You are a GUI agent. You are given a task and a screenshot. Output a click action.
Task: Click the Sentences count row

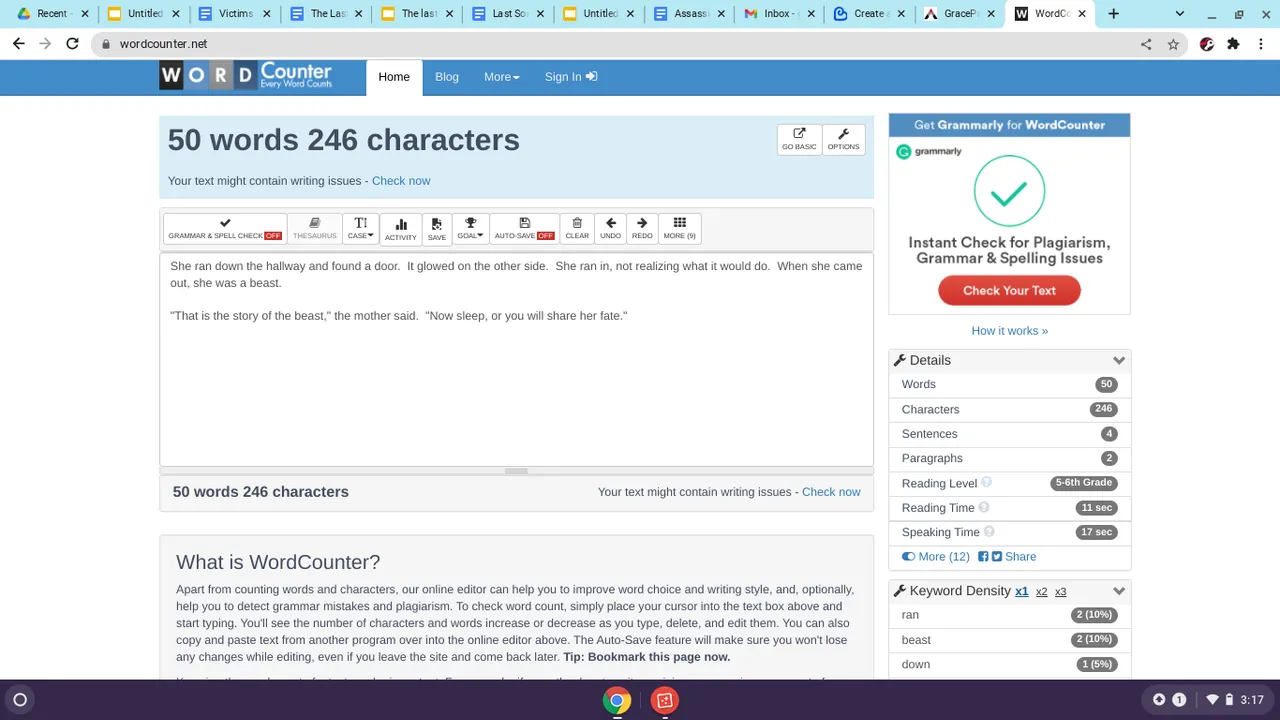click(1010, 434)
